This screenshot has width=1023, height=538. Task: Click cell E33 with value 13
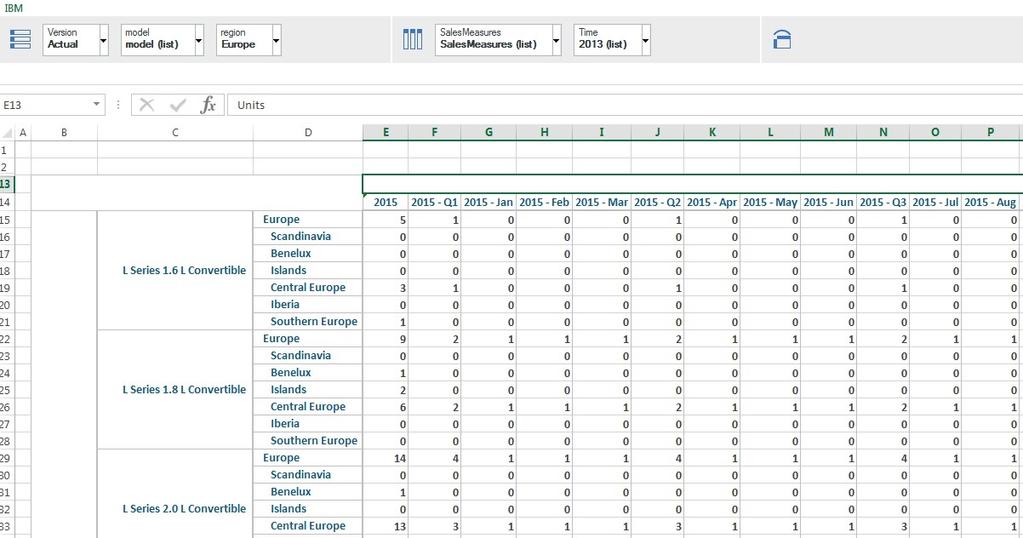coord(386,526)
